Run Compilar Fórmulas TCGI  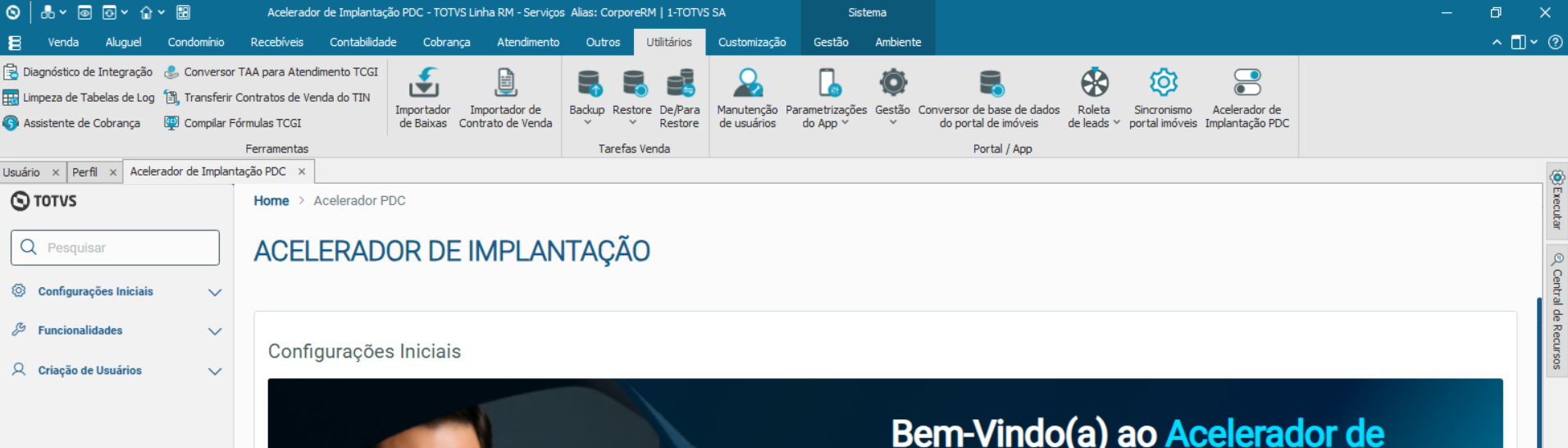(x=233, y=123)
